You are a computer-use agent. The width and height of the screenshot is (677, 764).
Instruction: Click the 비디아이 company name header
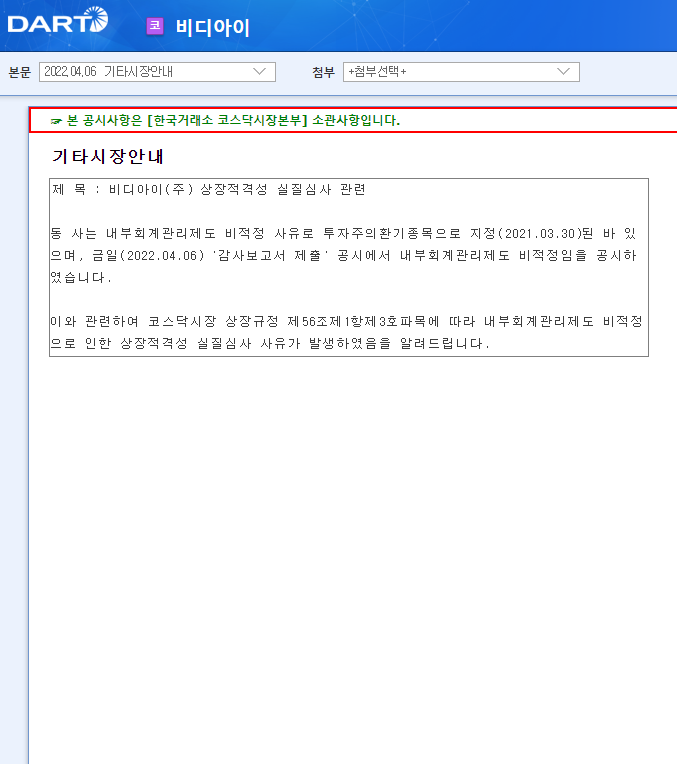click(x=213, y=27)
